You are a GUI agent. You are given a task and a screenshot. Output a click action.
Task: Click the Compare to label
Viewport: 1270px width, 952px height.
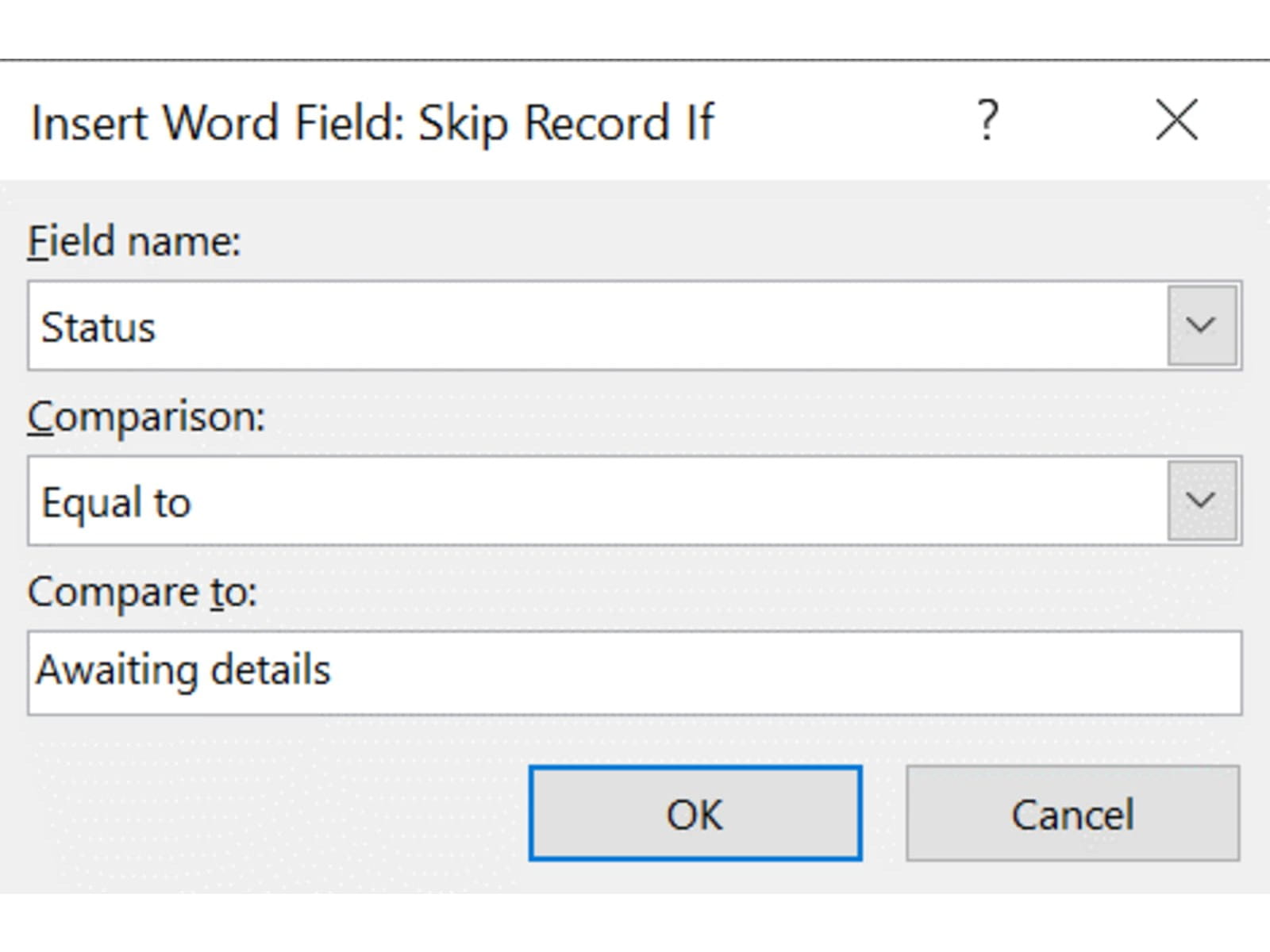coord(143,592)
